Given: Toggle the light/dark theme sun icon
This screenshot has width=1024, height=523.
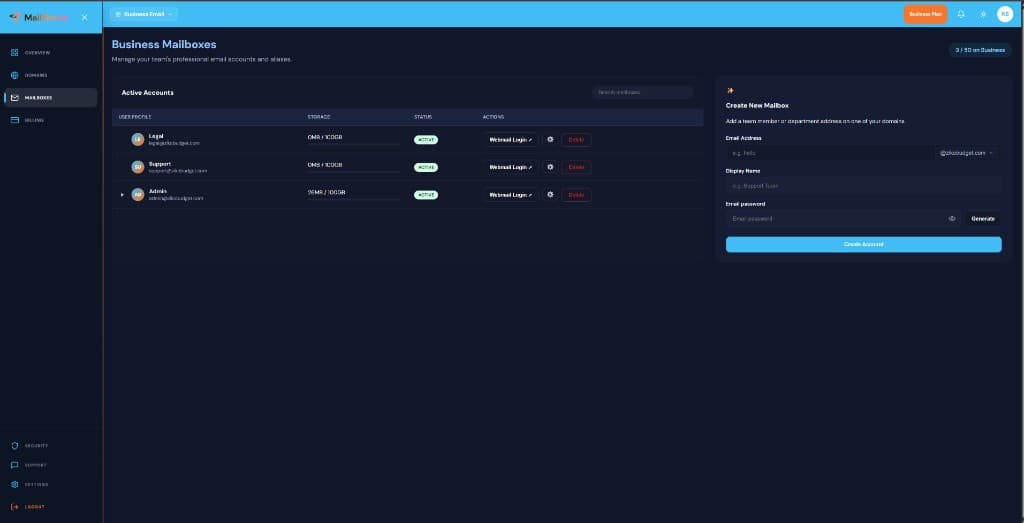Looking at the screenshot, I should 983,14.
